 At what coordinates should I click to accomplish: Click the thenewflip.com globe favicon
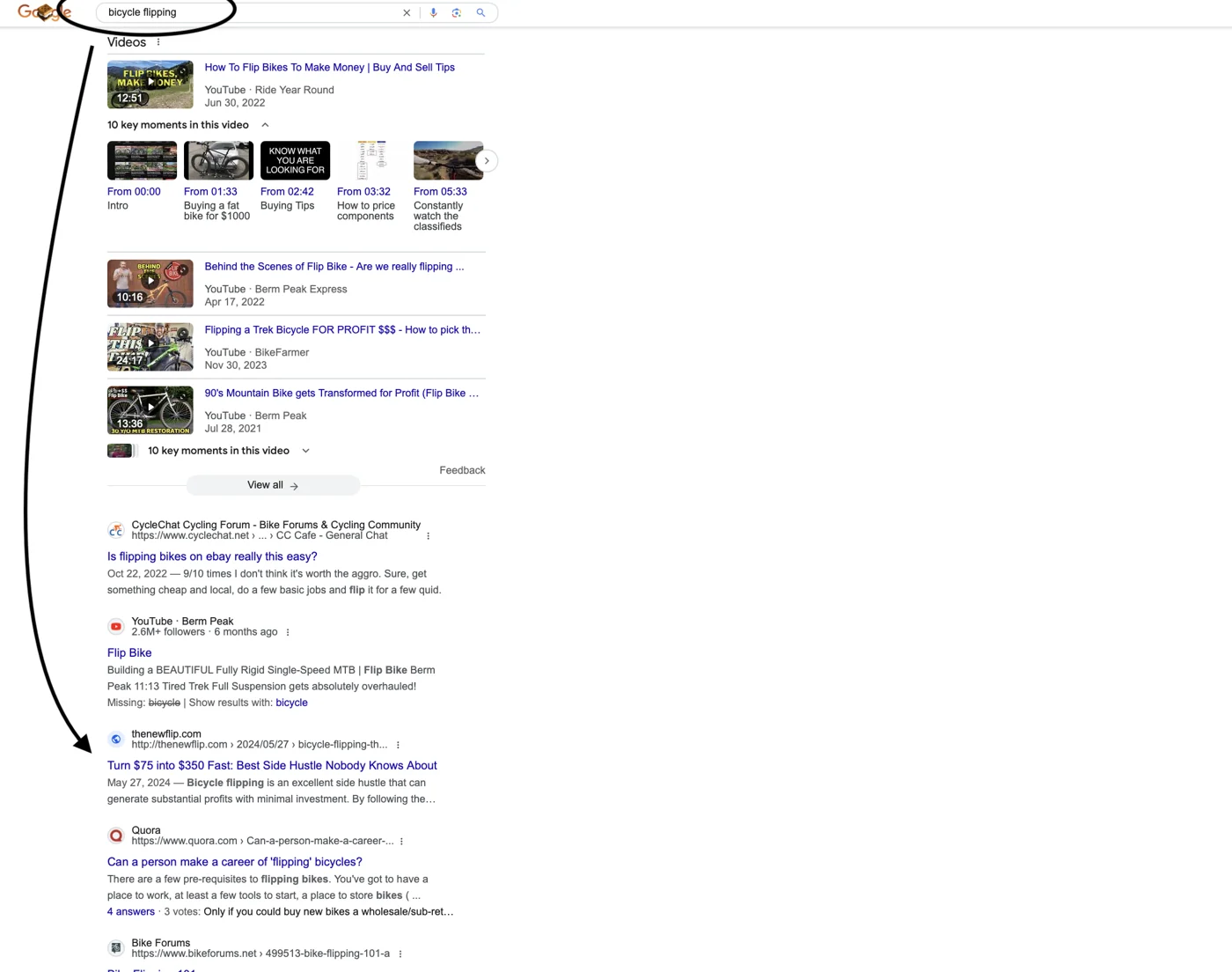click(116, 740)
